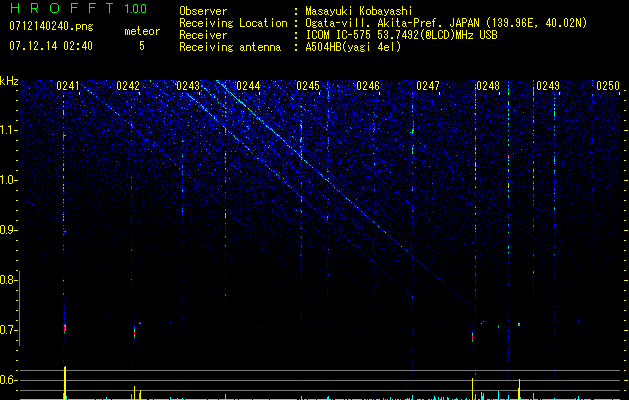Click the 1.0 frequency axis label
Viewport: 629px width, 400px height.
(7, 180)
